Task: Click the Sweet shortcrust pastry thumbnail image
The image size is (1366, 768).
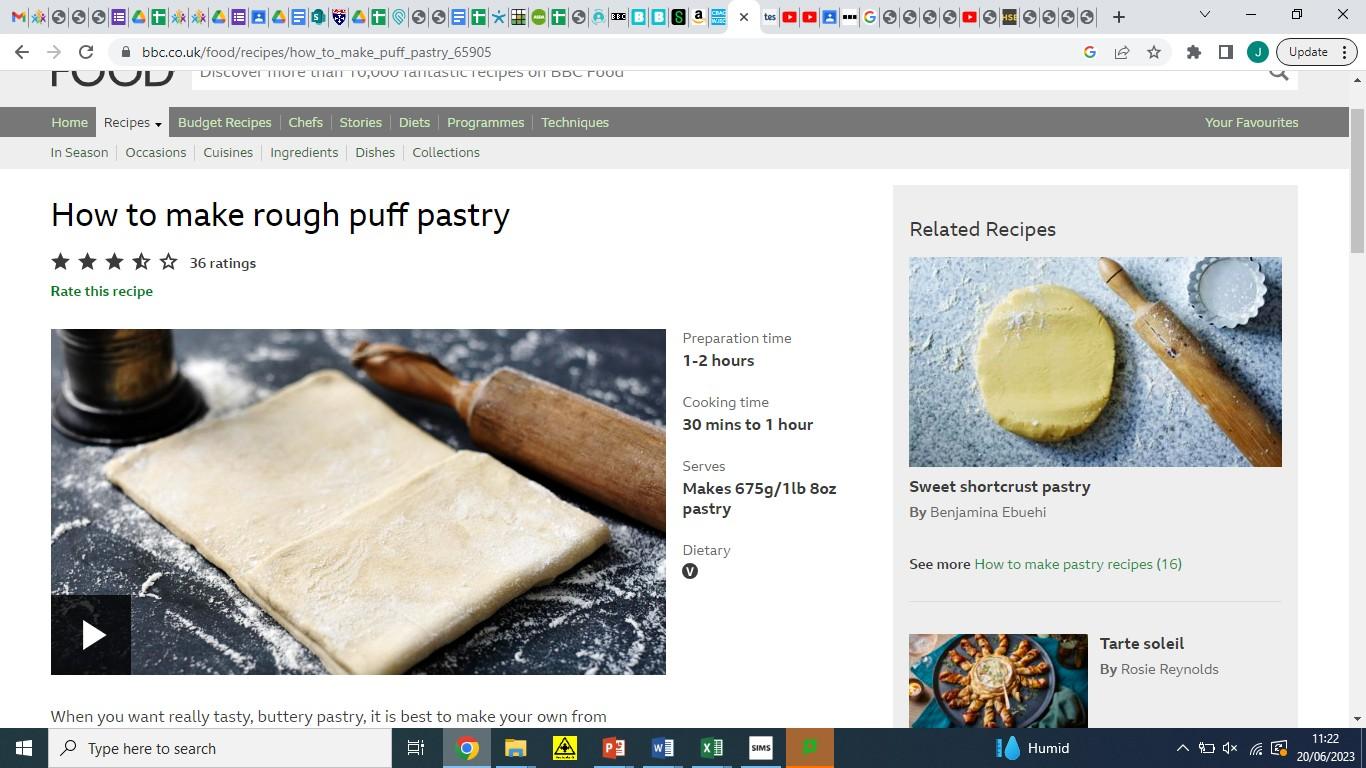Action: coord(1095,362)
